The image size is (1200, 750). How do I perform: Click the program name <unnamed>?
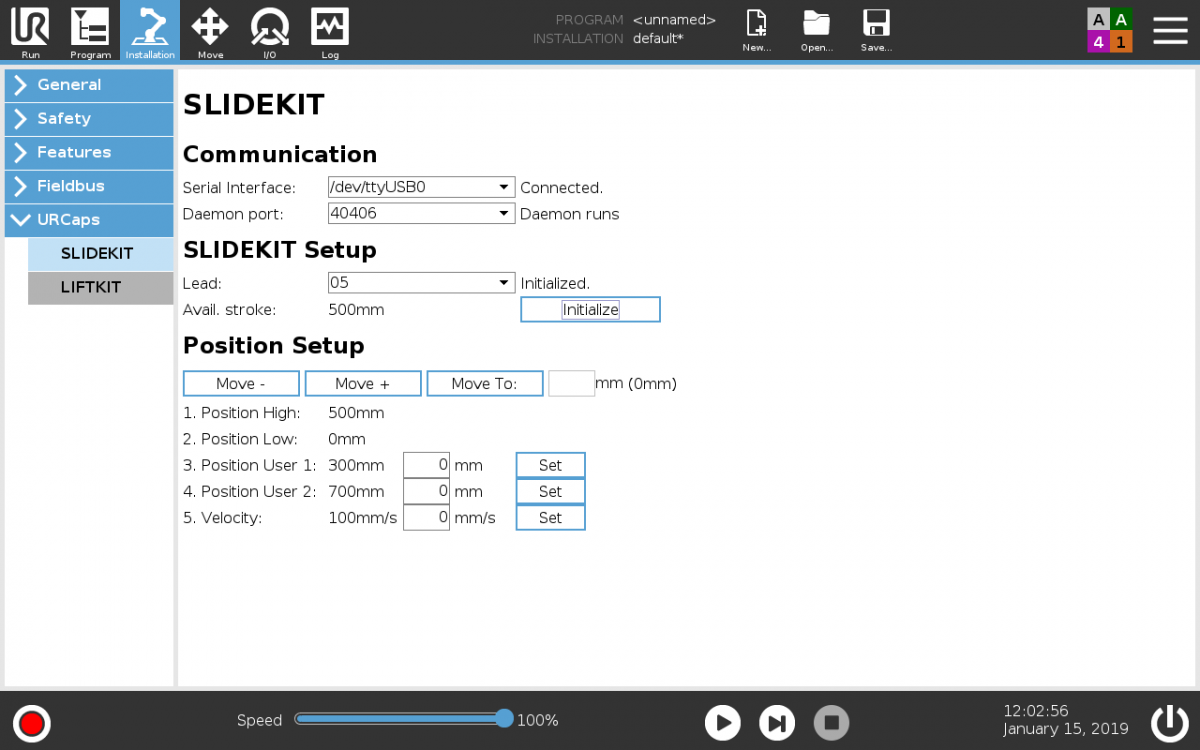pos(675,20)
